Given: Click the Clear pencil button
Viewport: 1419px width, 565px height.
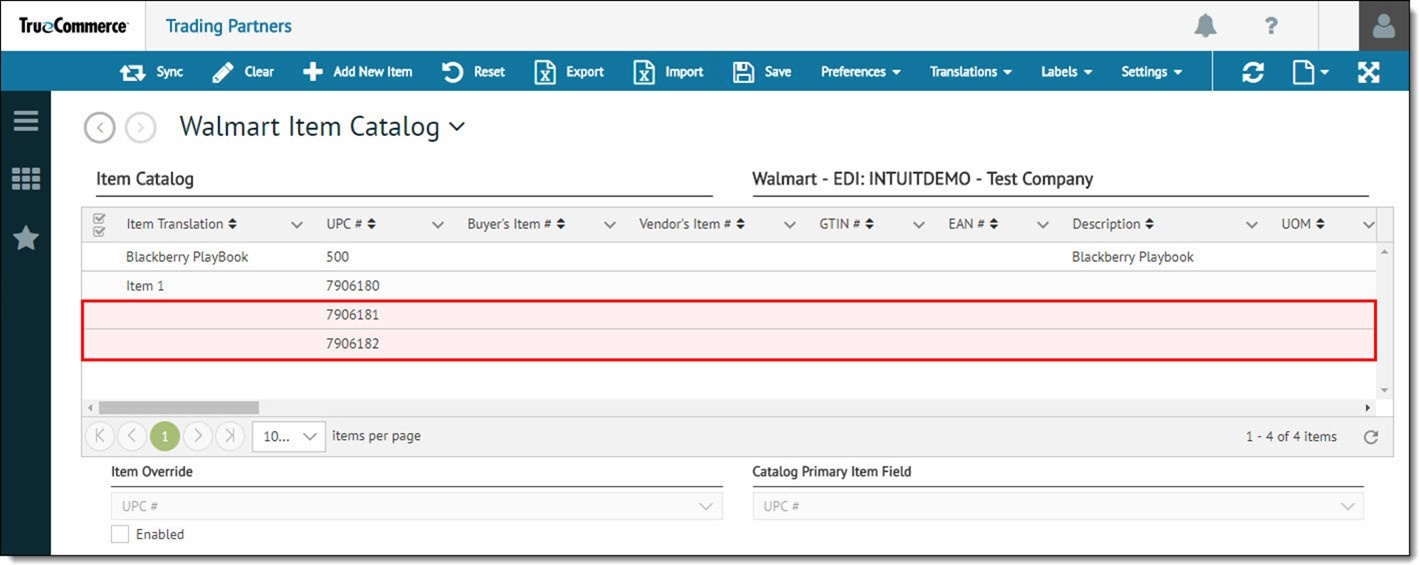Looking at the screenshot, I should (243, 72).
